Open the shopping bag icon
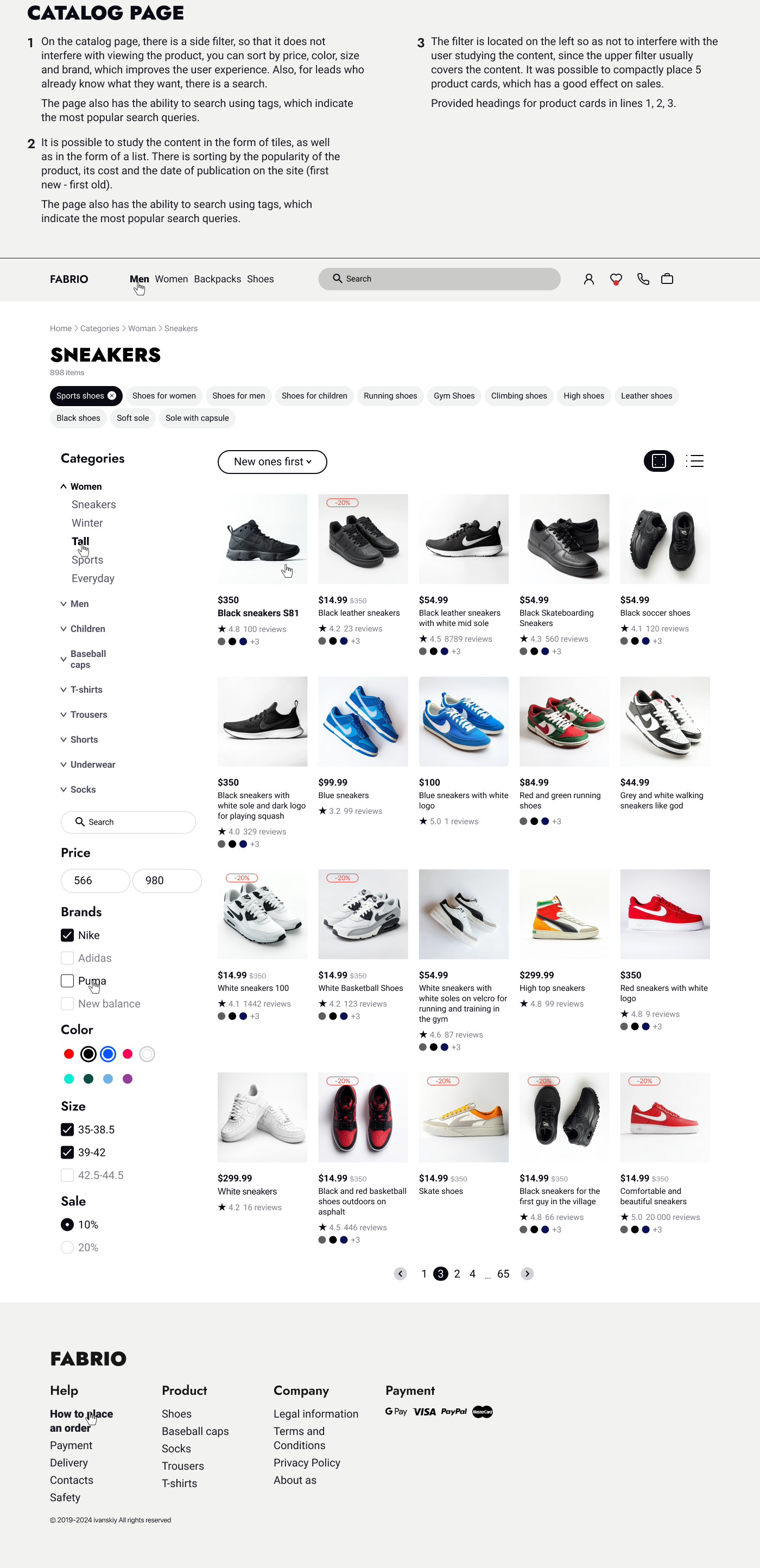 (x=667, y=279)
